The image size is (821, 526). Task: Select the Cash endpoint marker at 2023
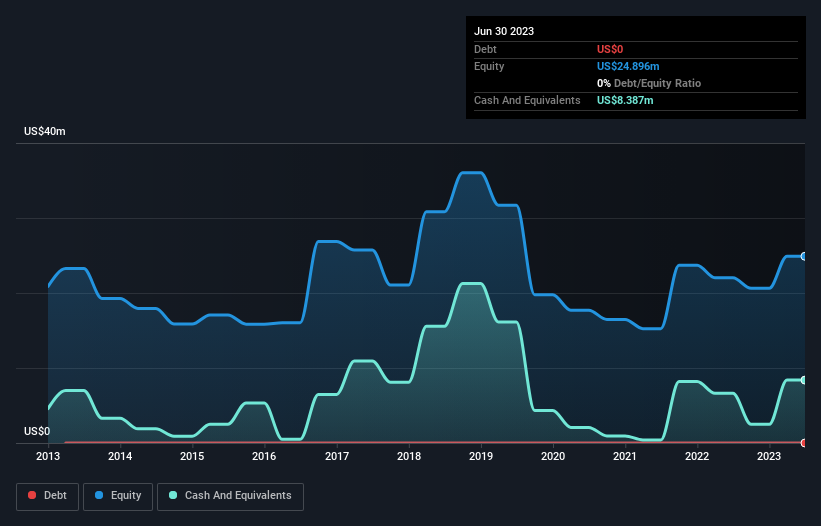click(x=804, y=380)
